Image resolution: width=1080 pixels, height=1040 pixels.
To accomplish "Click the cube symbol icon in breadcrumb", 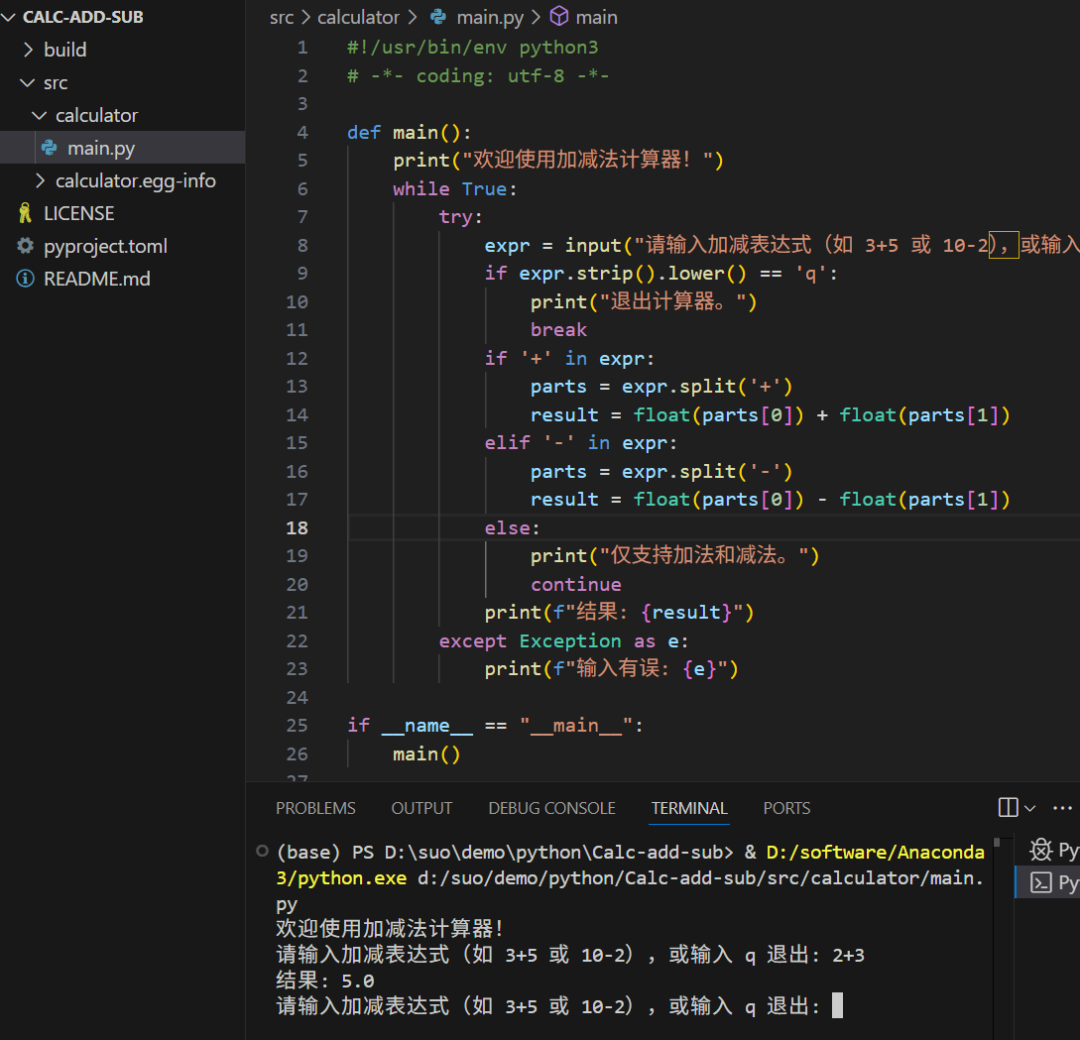I will pos(559,16).
